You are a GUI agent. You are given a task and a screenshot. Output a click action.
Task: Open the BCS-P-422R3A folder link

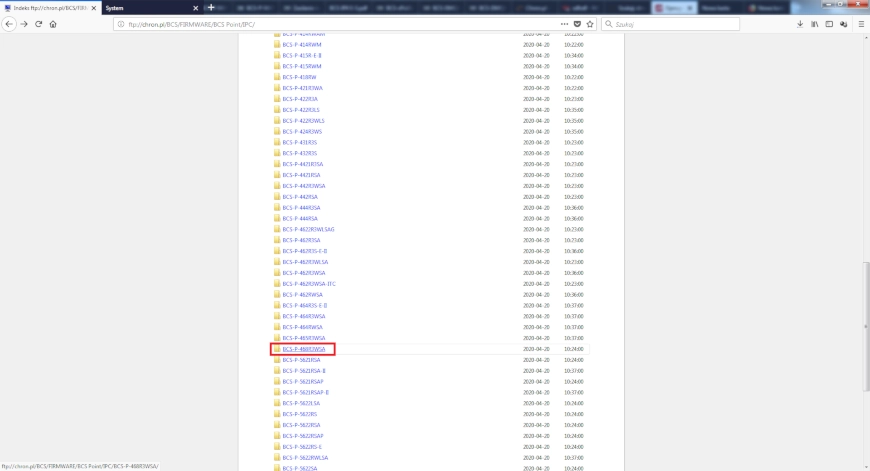pyautogui.click(x=300, y=99)
